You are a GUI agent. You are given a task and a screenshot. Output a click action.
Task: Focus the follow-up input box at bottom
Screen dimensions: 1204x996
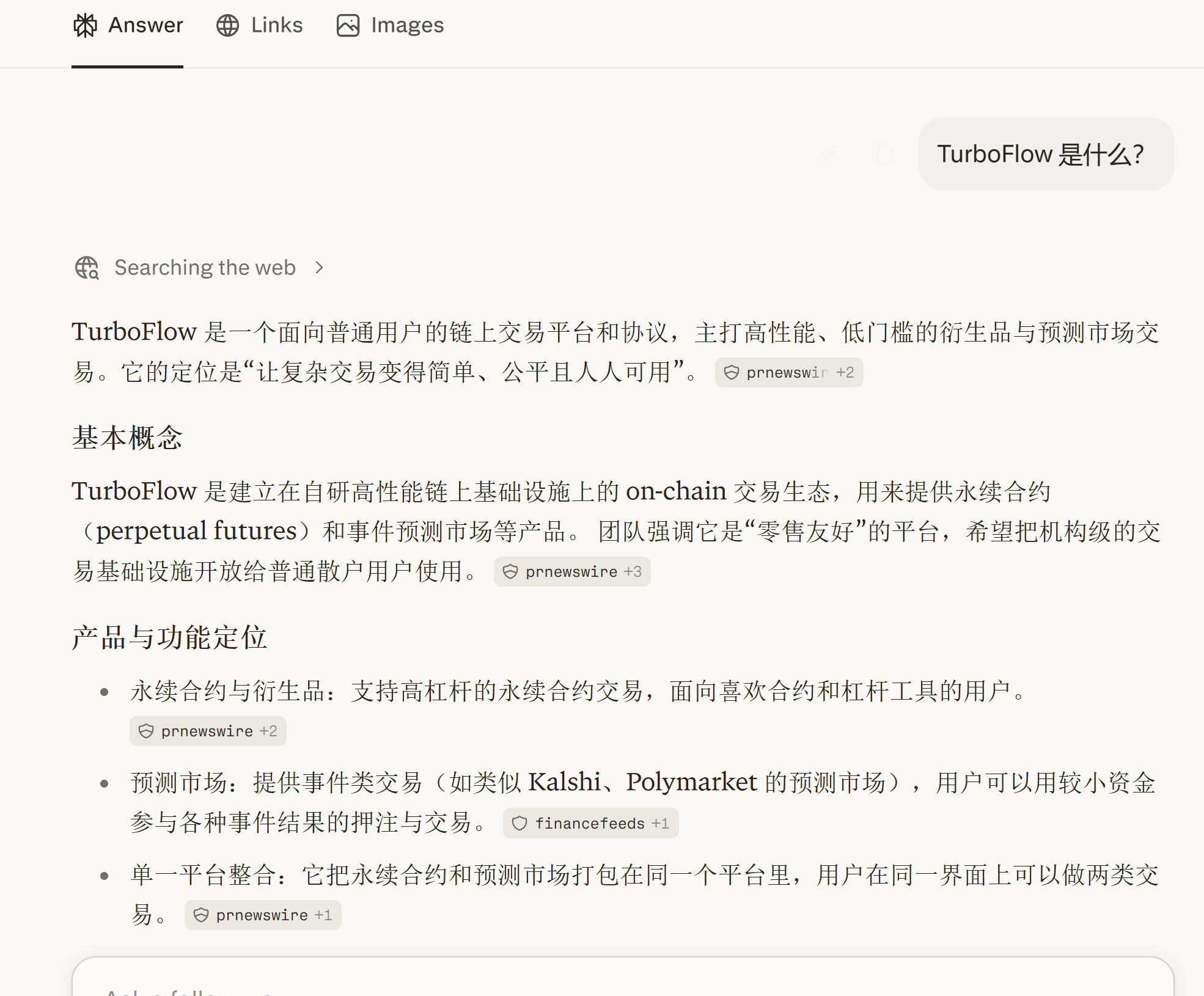click(623, 978)
